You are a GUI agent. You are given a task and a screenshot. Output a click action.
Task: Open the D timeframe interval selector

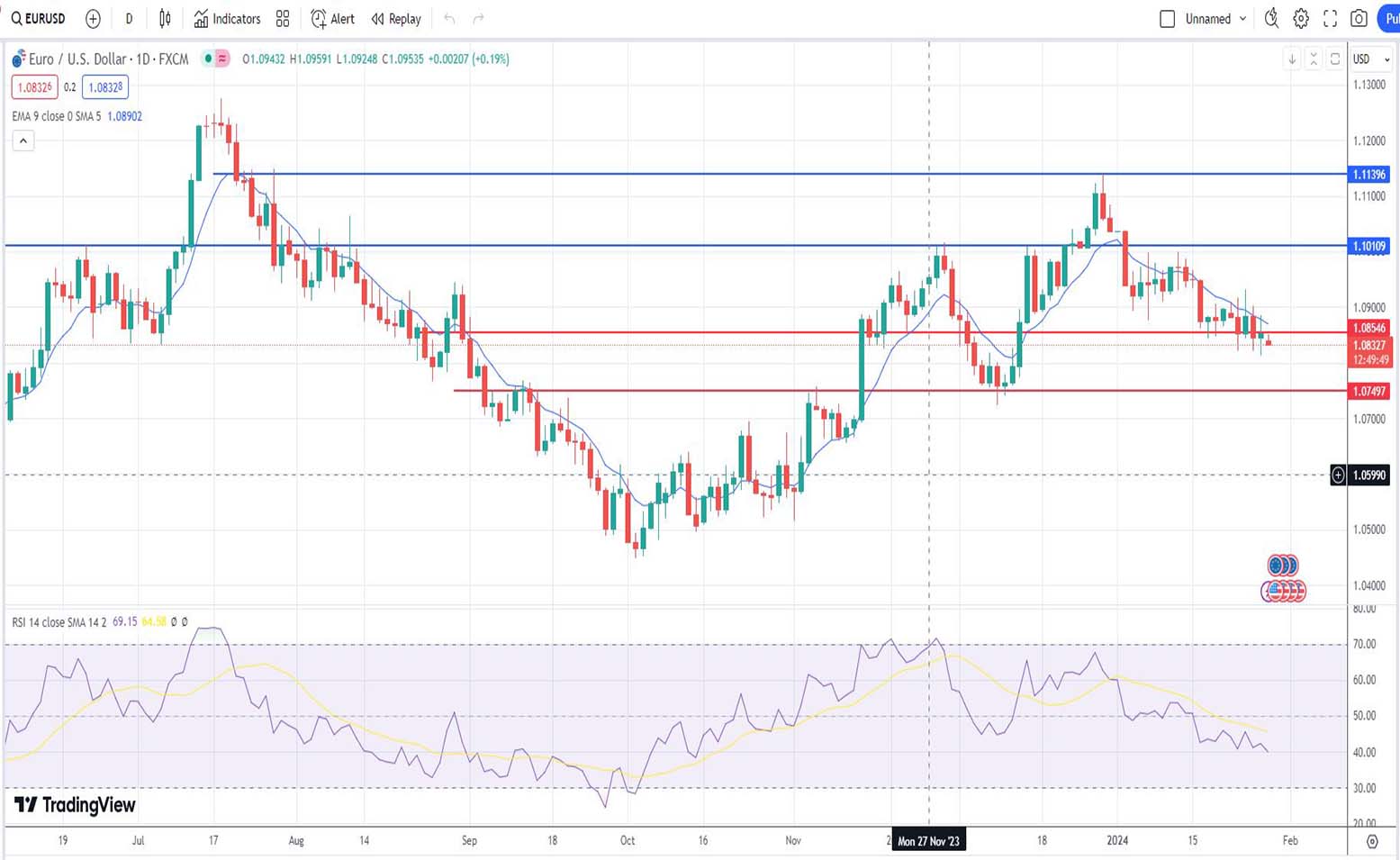129,19
